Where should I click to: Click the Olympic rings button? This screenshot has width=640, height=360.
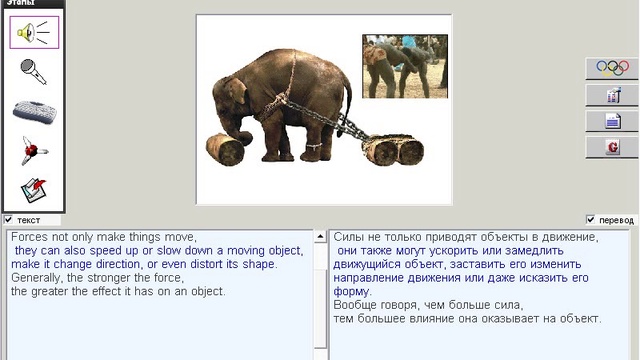pyautogui.click(x=612, y=68)
